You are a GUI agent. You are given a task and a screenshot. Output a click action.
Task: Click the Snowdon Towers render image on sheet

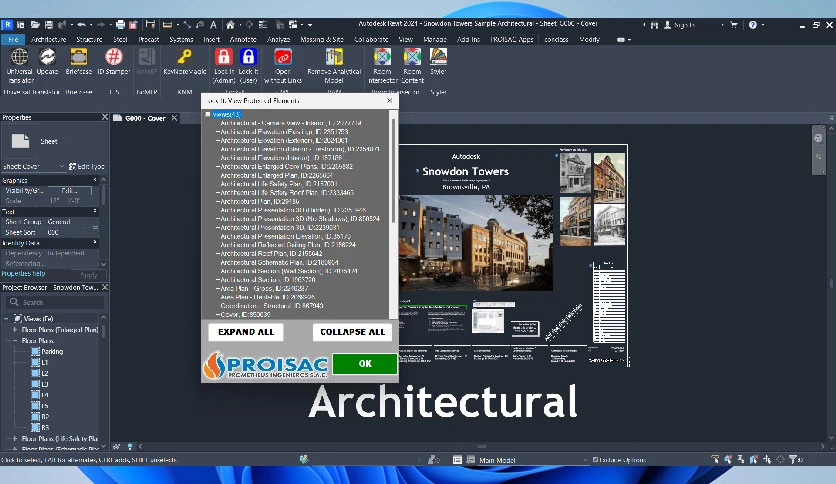[x=476, y=243]
